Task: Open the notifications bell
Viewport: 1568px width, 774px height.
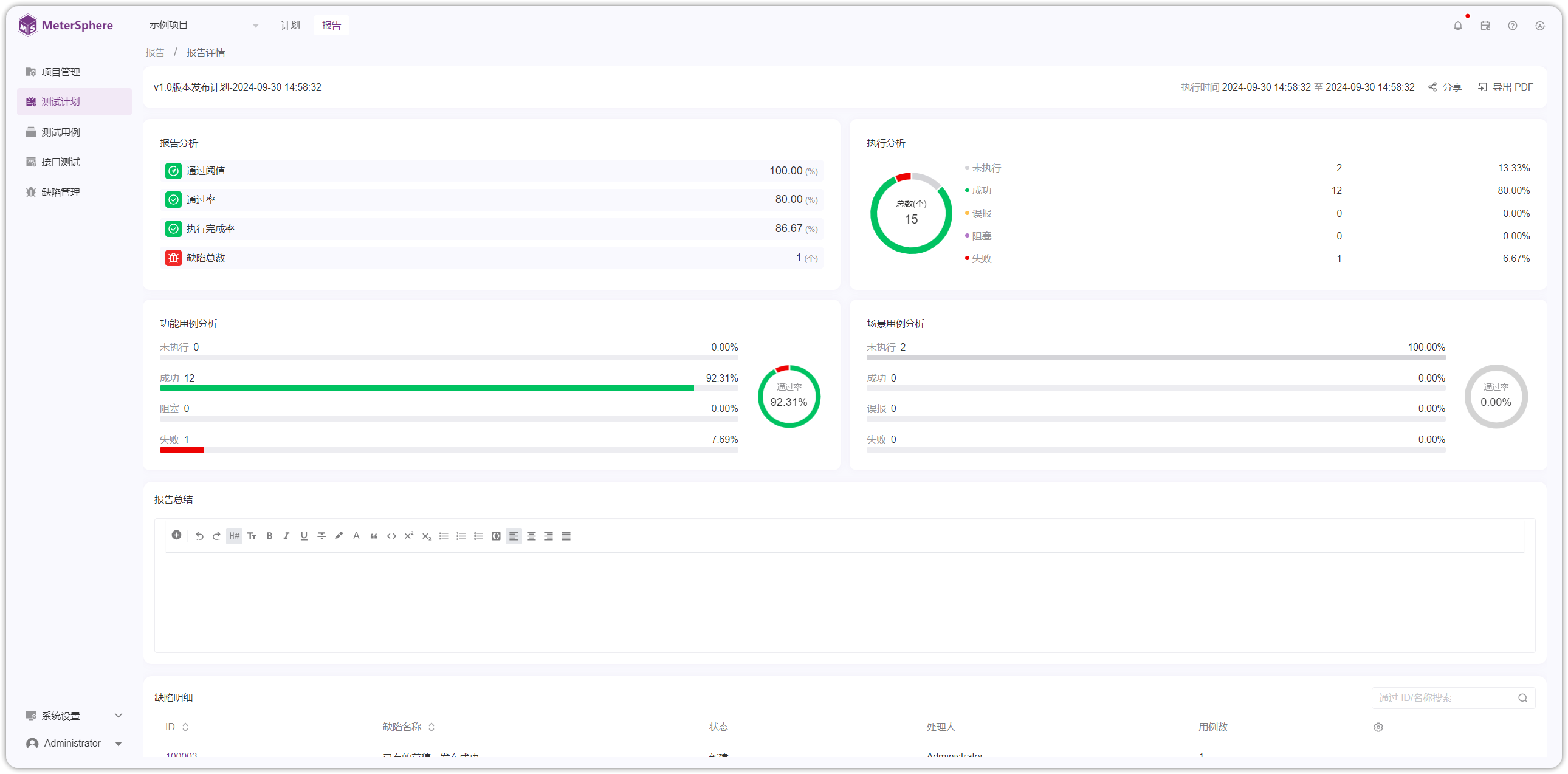Action: (1458, 26)
